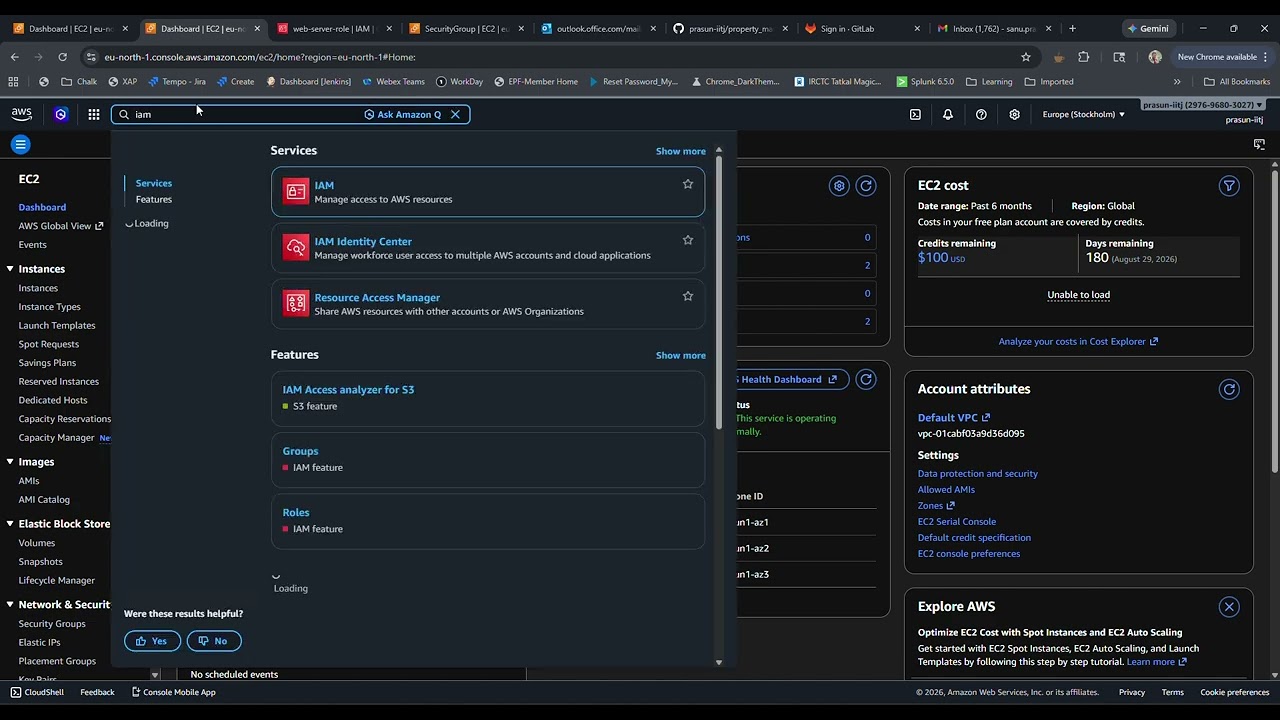The image size is (1280, 720).
Task: Click the thumbs-down No button
Action: pyautogui.click(x=214, y=641)
